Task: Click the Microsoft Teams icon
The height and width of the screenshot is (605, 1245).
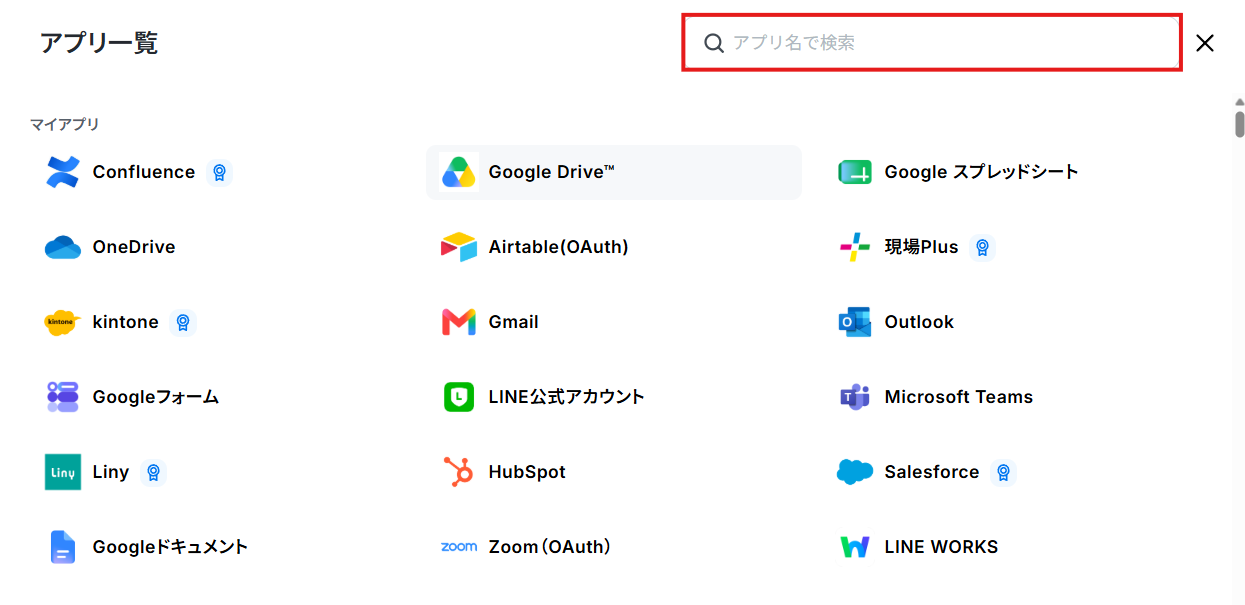Action: pyautogui.click(x=855, y=397)
